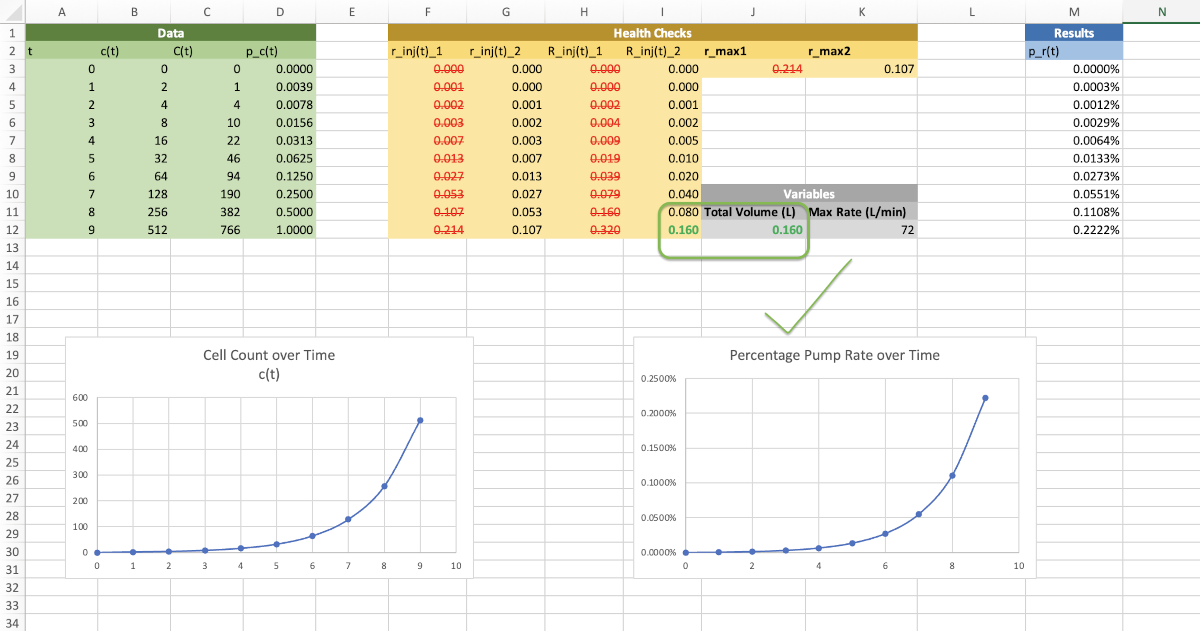Click the gray Variables header cell
This screenshot has height=631, width=1200.
click(x=808, y=194)
